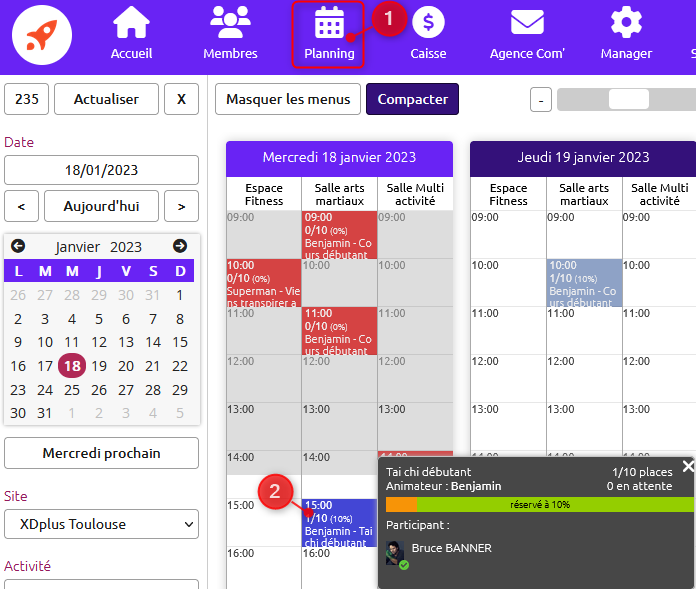Click Masquer les menus button
This screenshot has width=696, height=589.
(288, 99)
